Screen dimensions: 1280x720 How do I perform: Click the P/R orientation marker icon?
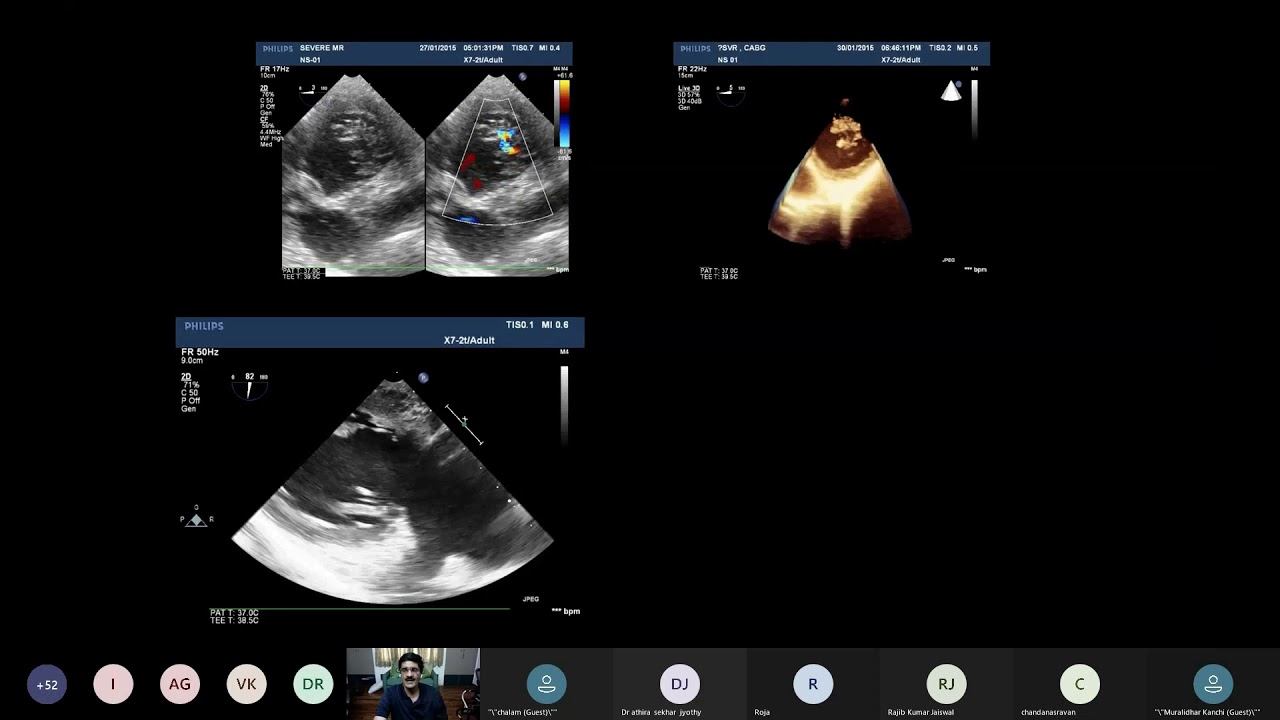point(196,517)
